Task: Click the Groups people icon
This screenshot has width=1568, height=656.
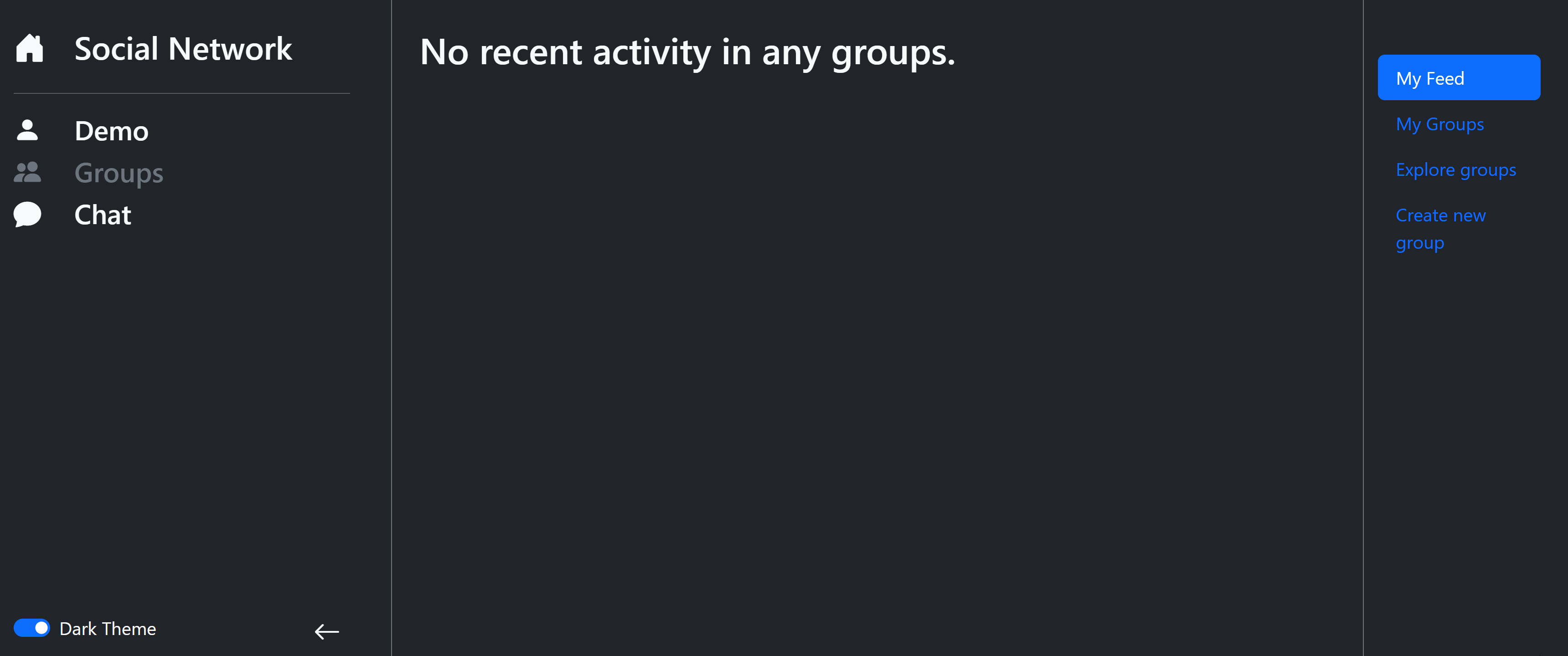Action: point(27,172)
